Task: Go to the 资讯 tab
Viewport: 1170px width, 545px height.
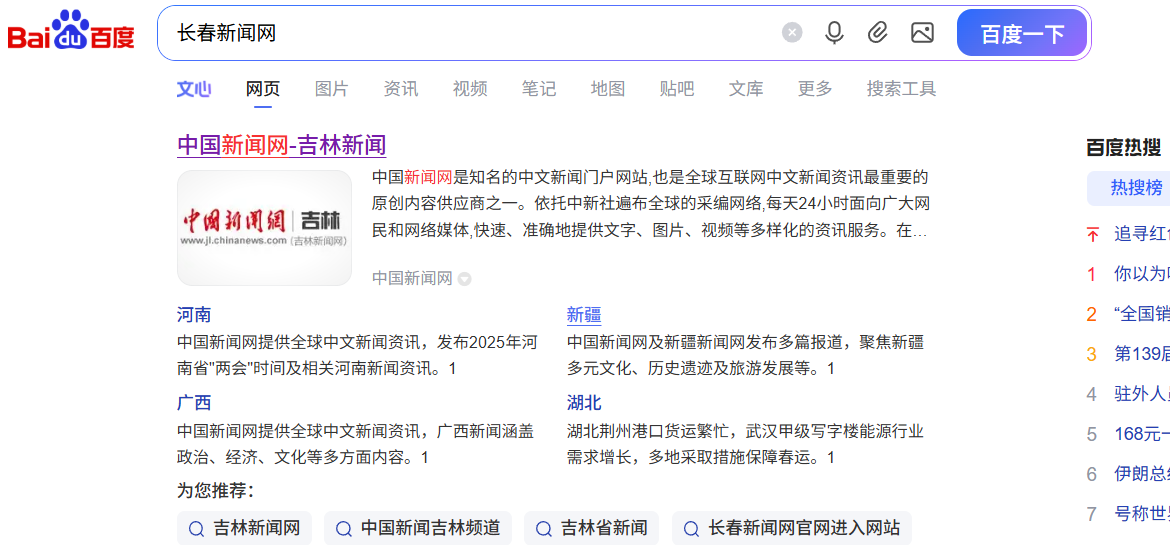Action: 401,90
